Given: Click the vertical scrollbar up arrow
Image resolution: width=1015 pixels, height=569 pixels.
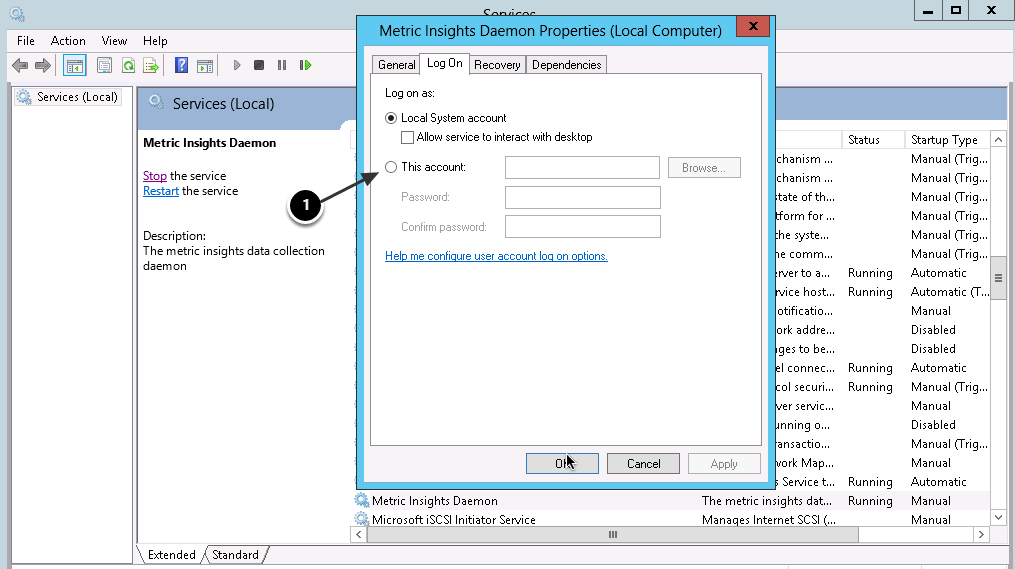Looking at the screenshot, I should tap(998, 140).
